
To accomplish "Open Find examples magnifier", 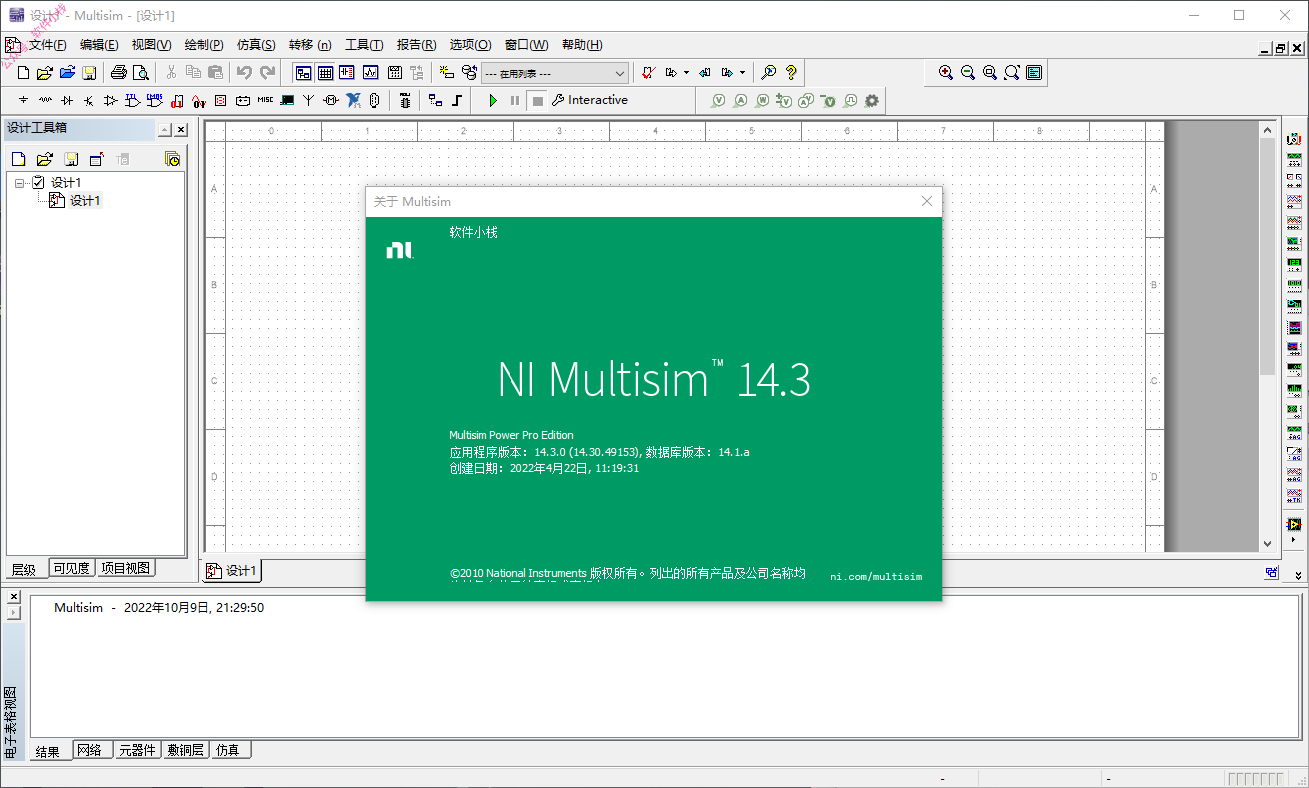I will 769,72.
